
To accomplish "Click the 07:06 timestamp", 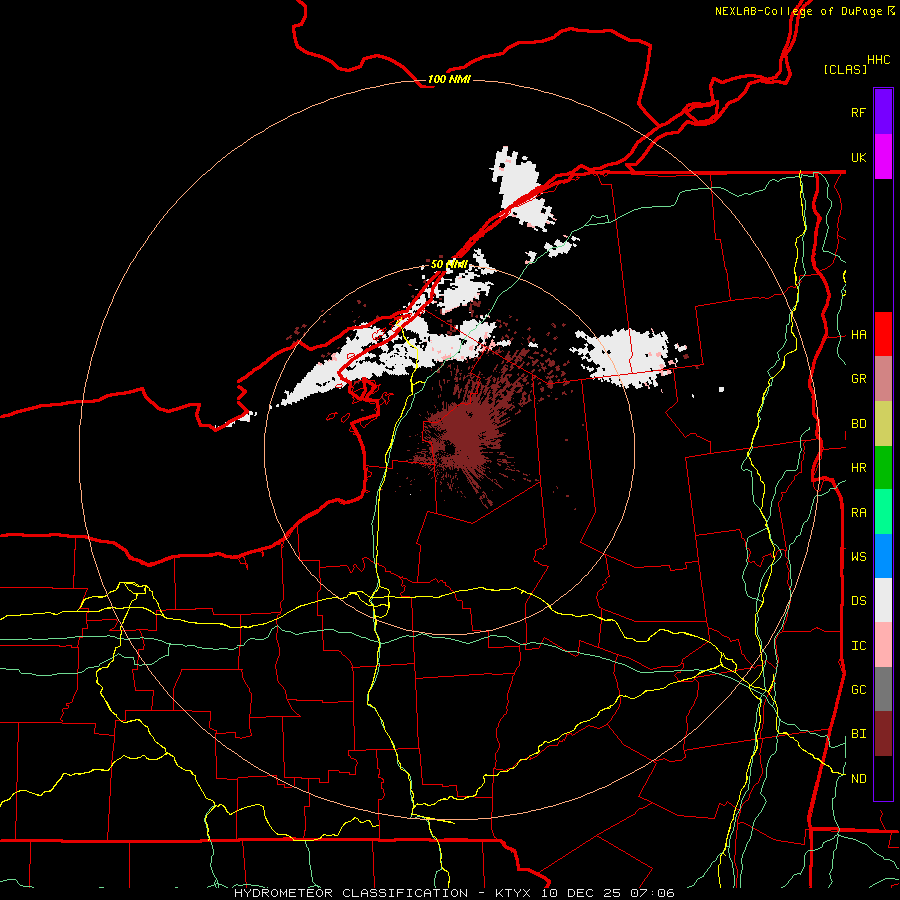I will point(651,893).
